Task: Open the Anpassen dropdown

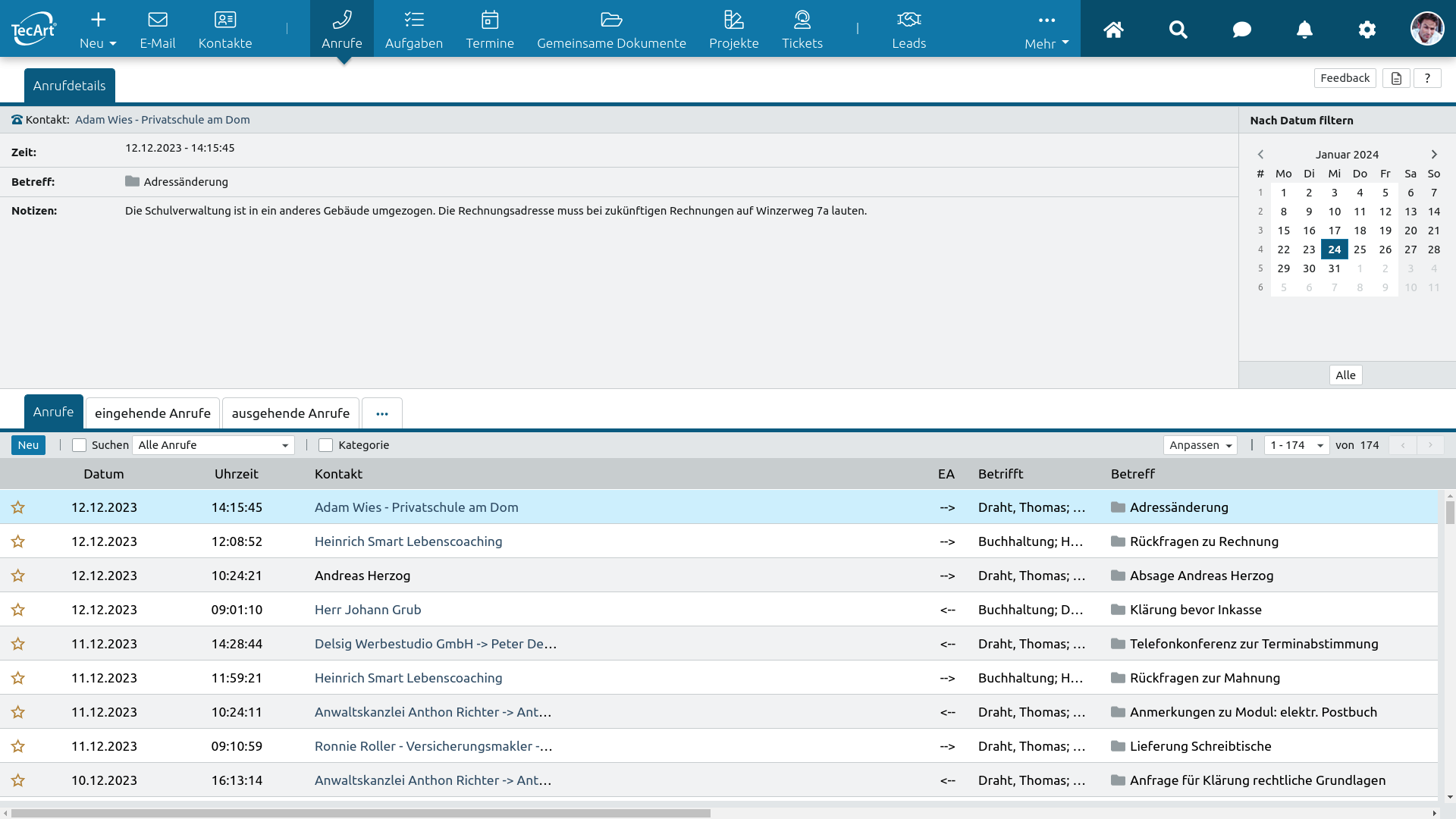Action: (1200, 445)
